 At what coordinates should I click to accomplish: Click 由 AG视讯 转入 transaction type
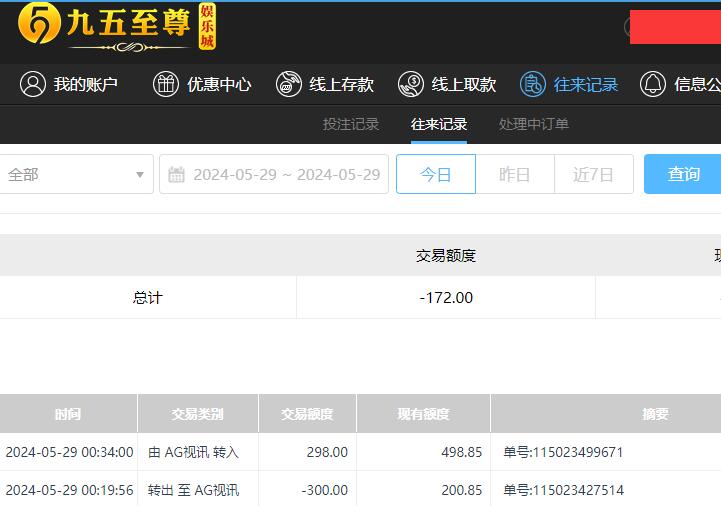tap(194, 452)
